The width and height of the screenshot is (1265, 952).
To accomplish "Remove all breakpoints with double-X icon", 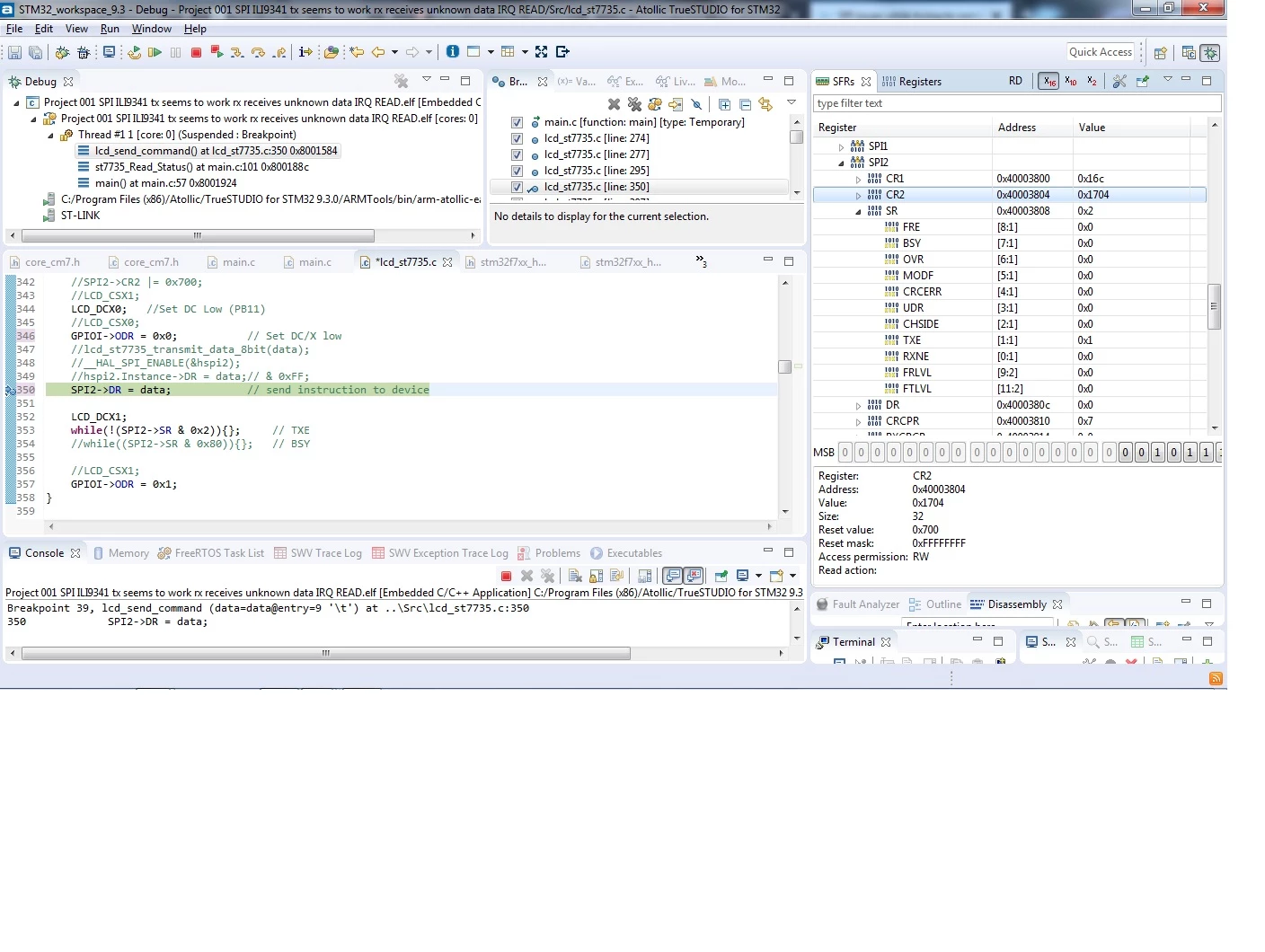I will tap(634, 104).
